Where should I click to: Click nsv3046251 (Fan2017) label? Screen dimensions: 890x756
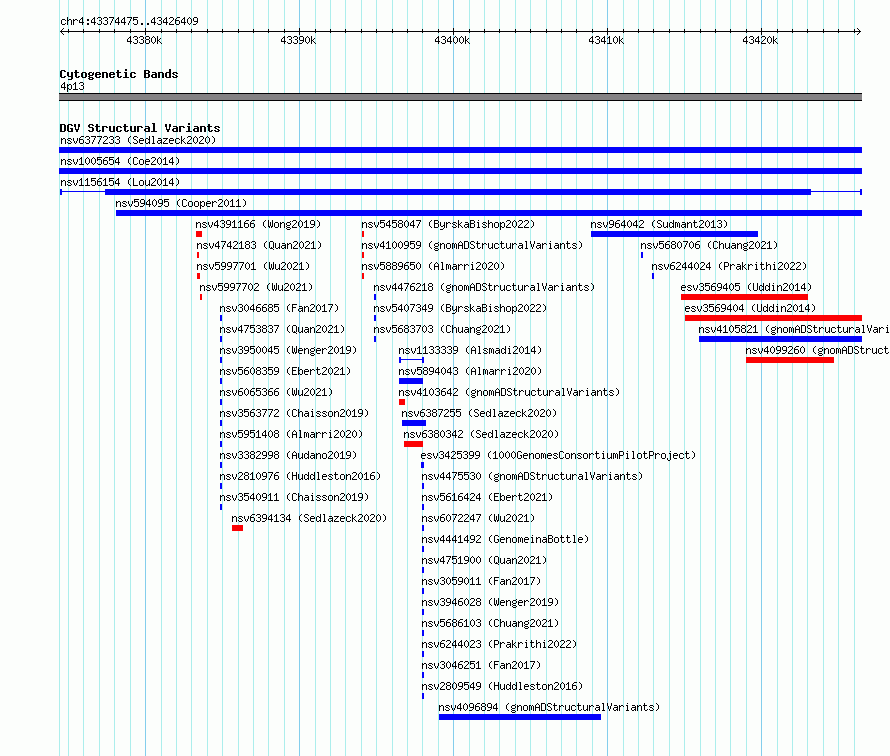[x=481, y=665]
